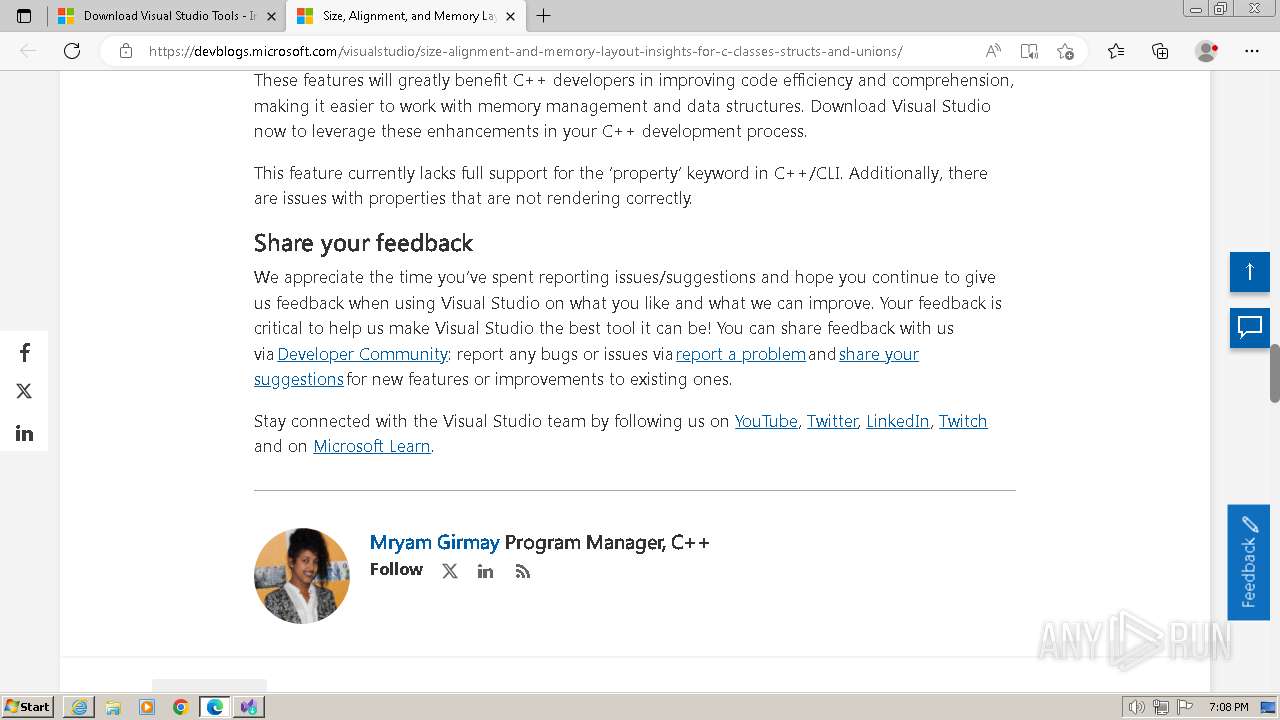Switch to Edge taskbar button
The image size is (1280, 720).
coord(215,707)
